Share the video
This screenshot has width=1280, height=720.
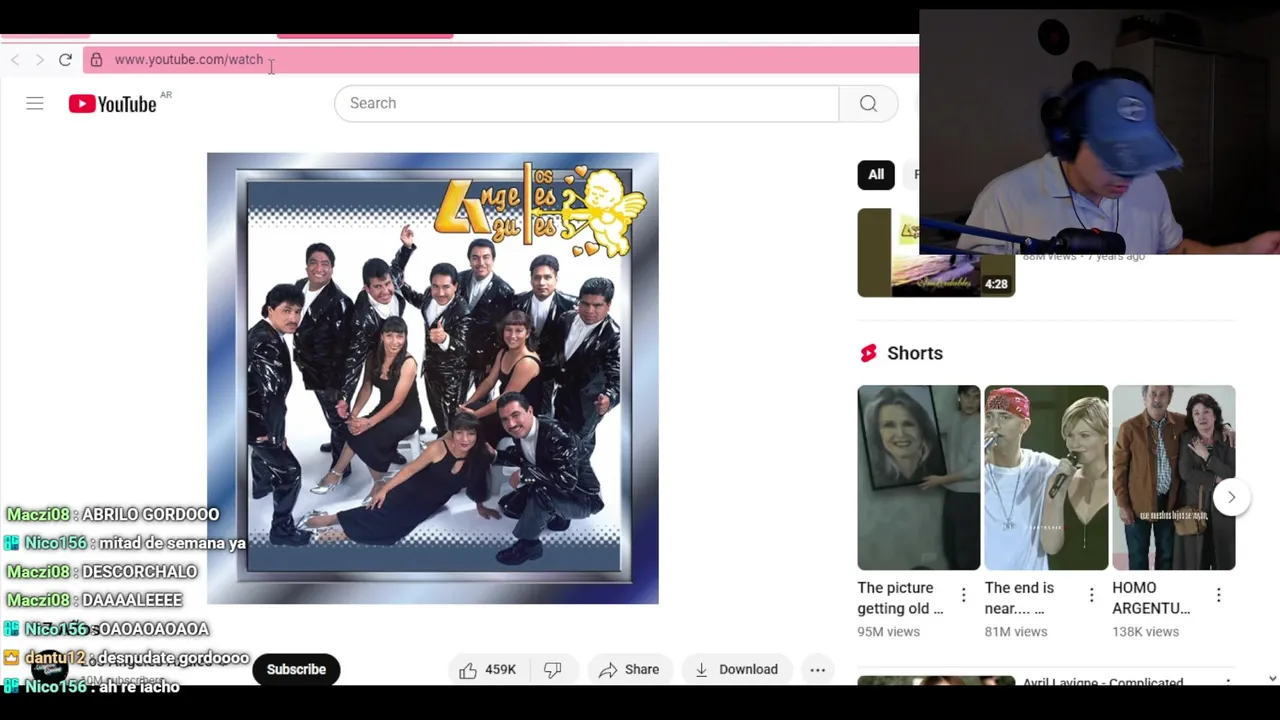point(630,670)
